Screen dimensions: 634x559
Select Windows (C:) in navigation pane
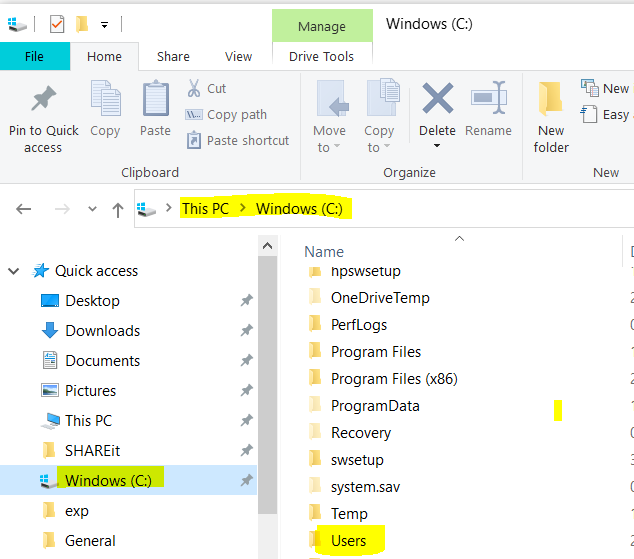pos(128,480)
